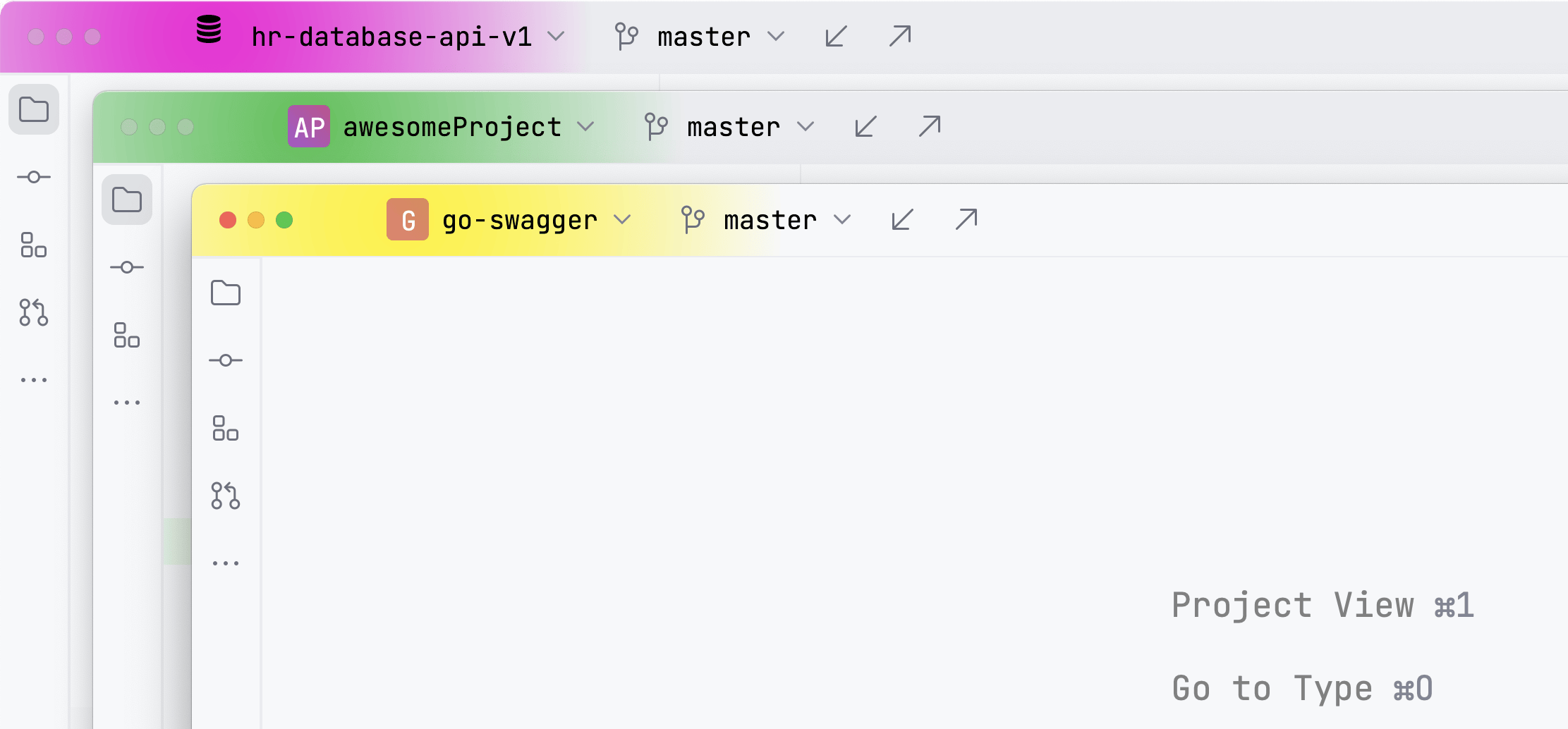Open master branch menu in awesomeProject
This screenshot has width=1568, height=729.
tap(734, 127)
